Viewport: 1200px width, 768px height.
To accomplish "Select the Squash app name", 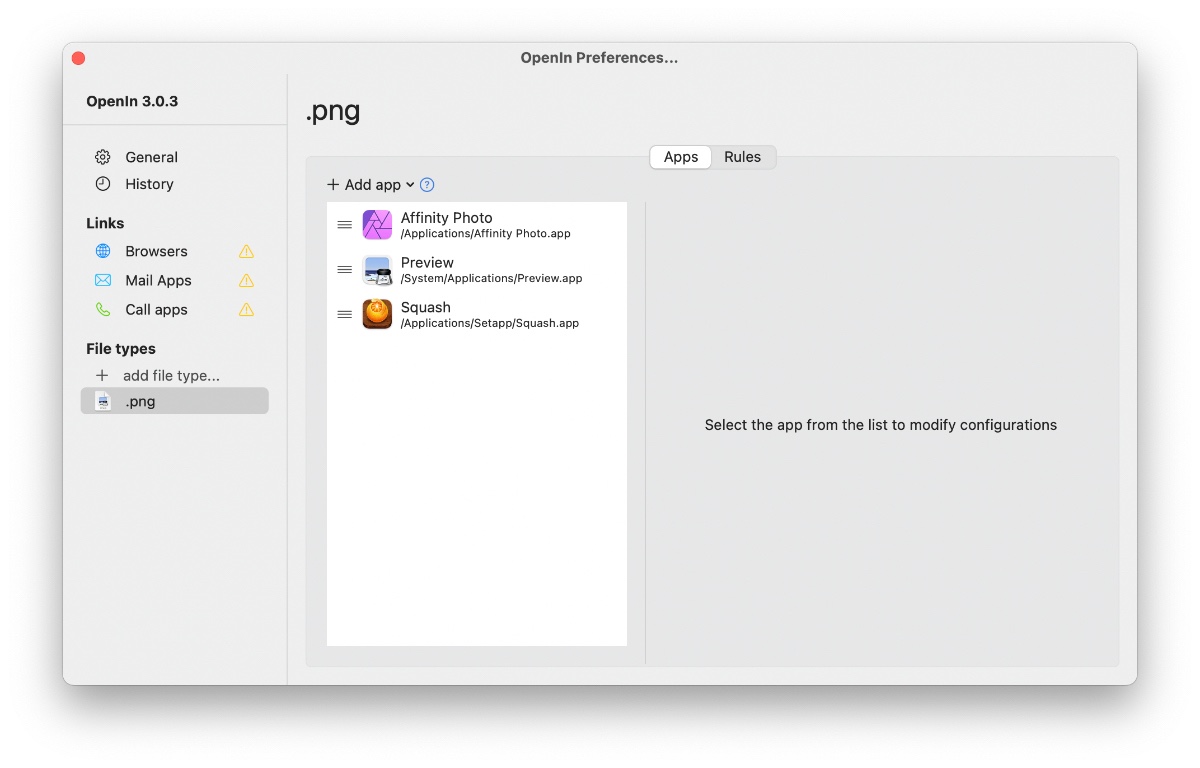I will (425, 307).
